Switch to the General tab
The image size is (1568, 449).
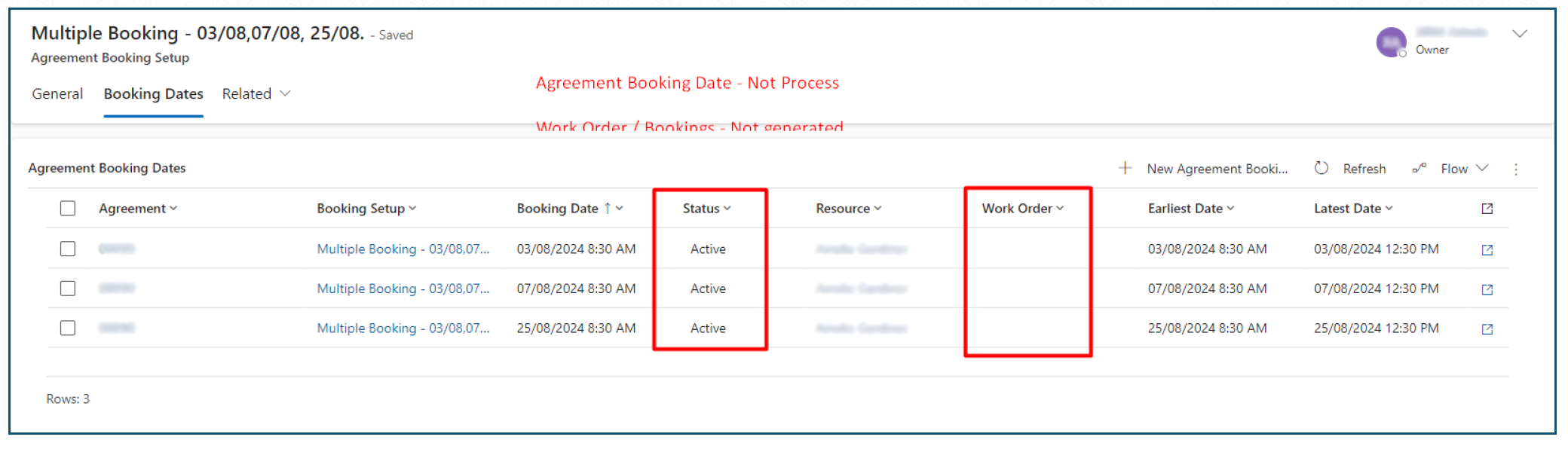(x=57, y=94)
